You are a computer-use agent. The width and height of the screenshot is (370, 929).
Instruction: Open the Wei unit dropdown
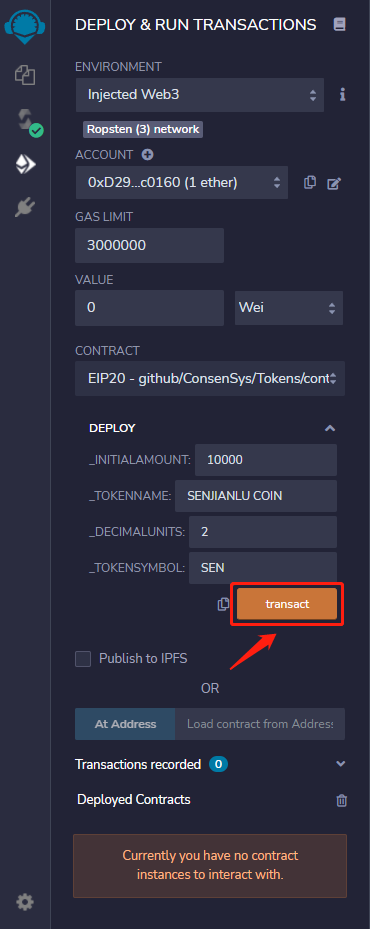(289, 307)
